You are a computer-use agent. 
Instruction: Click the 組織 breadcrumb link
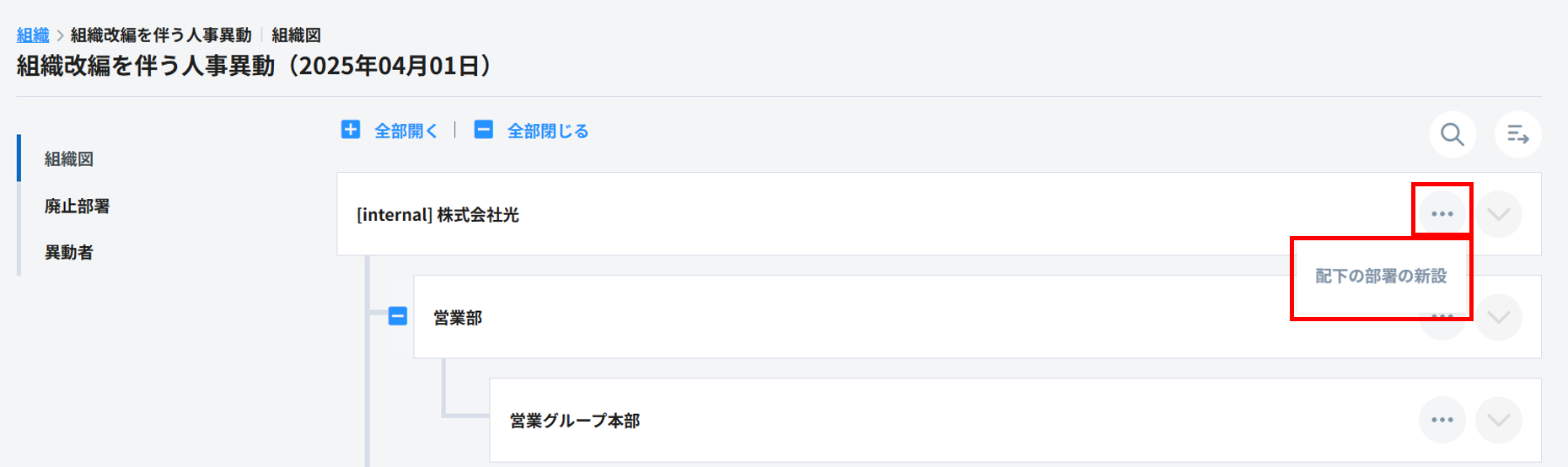pyautogui.click(x=33, y=35)
